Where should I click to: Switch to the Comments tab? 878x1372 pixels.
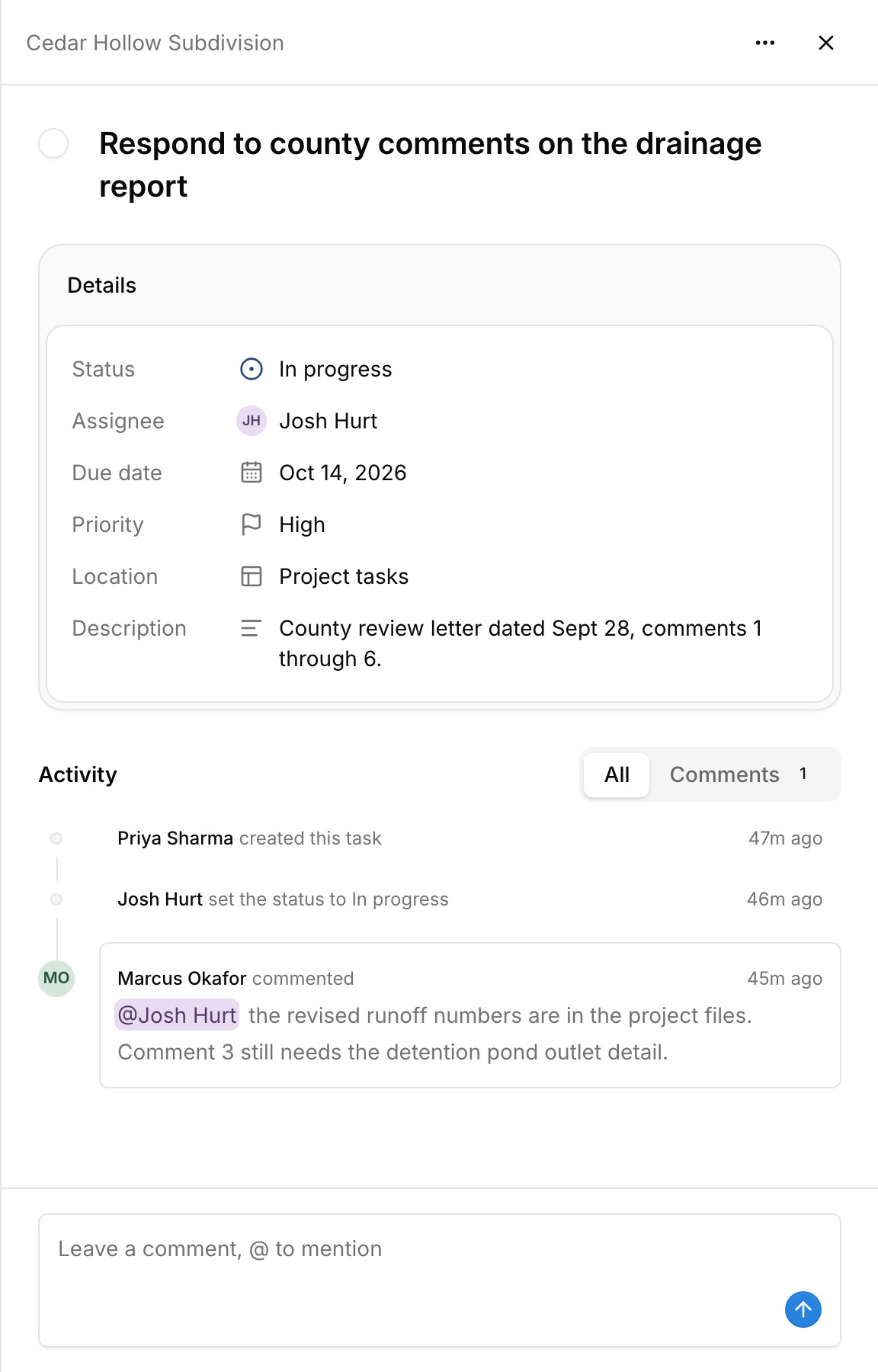click(x=739, y=774)
